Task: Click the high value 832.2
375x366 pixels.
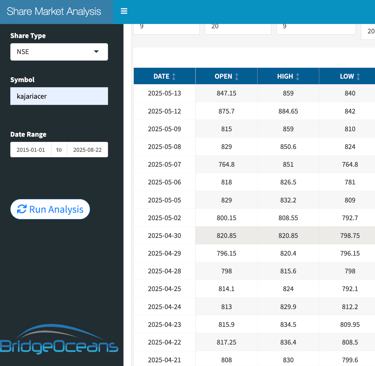Action: pyautogui.click(x=288, y=200)
